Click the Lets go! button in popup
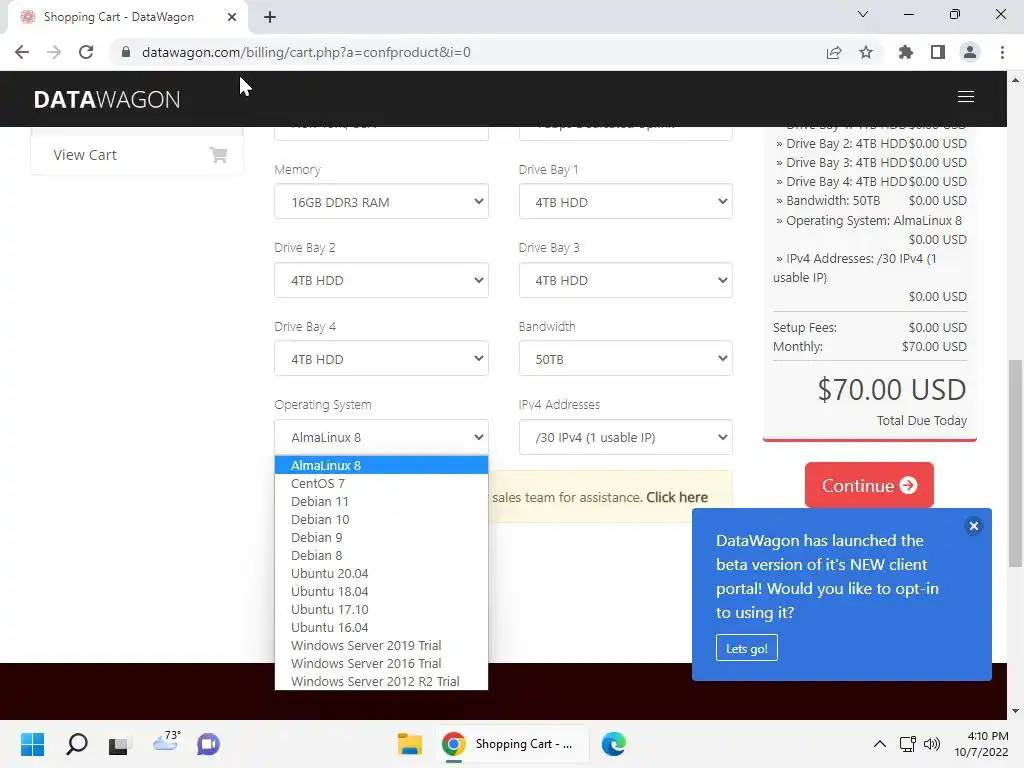This screenshot has height=768, width=1024. (746, 648)
